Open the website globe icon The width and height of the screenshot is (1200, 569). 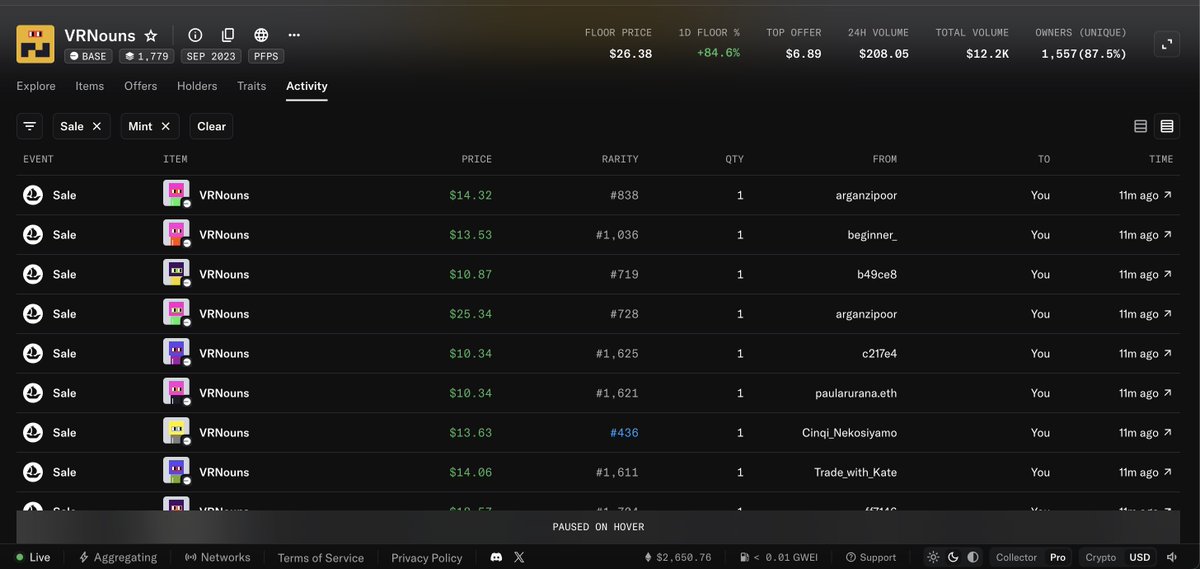(261, 35)
